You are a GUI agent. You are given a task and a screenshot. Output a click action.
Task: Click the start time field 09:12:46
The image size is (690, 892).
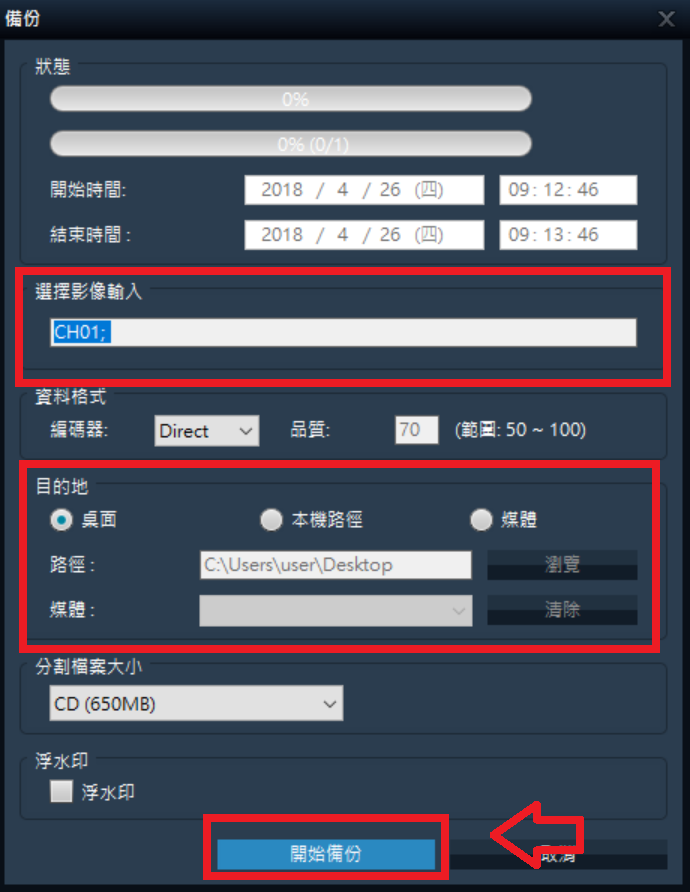point(568,189)
